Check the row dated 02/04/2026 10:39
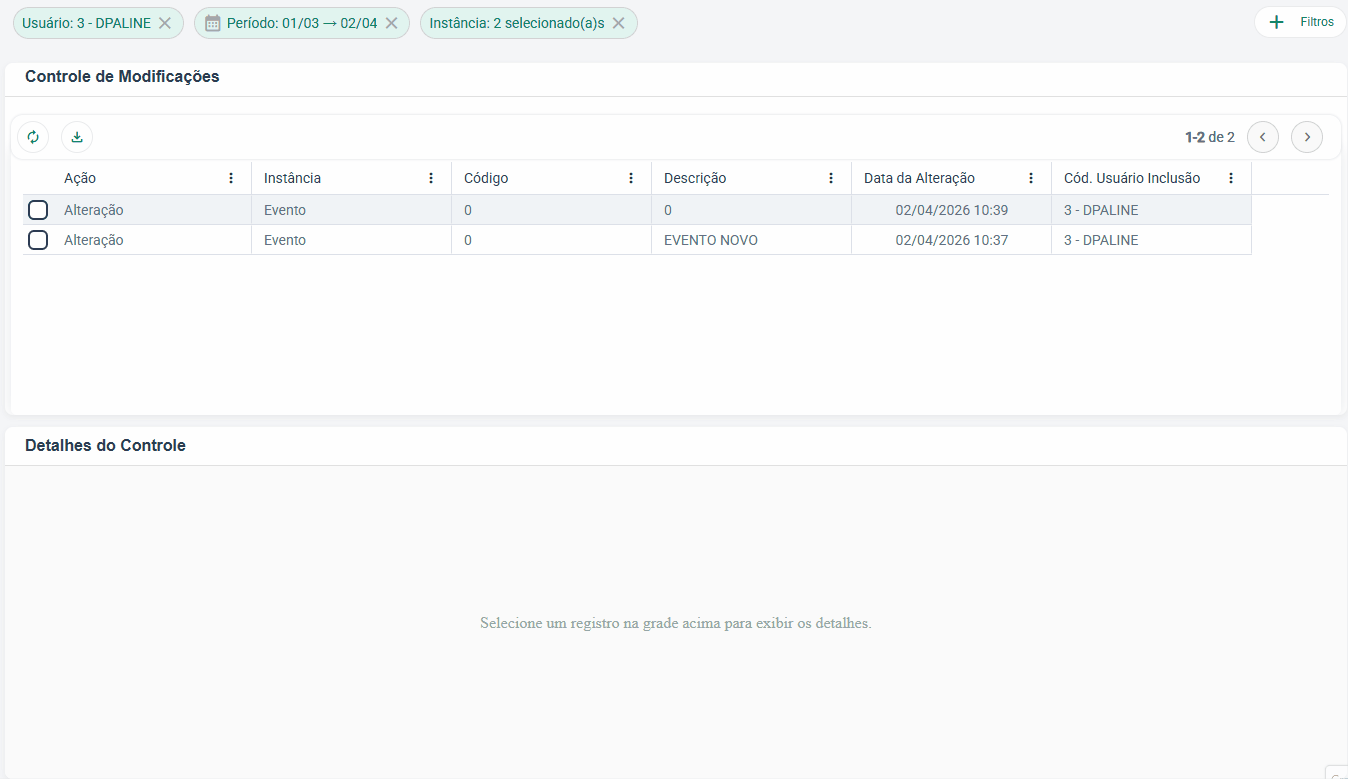1348x779 pixels. 38,210
